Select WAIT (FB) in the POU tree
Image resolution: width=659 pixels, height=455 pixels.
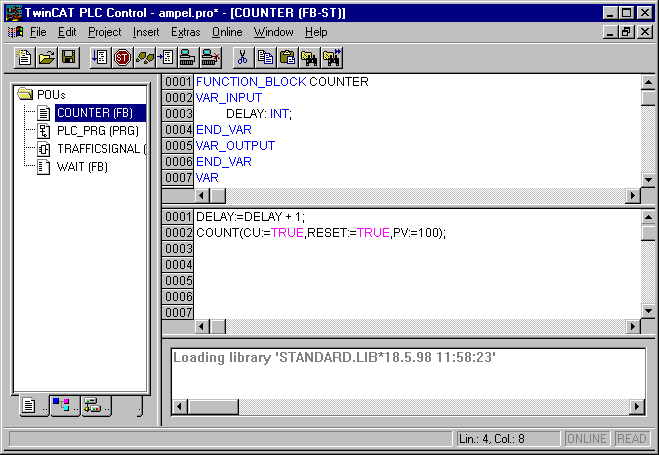pos(82,167)
